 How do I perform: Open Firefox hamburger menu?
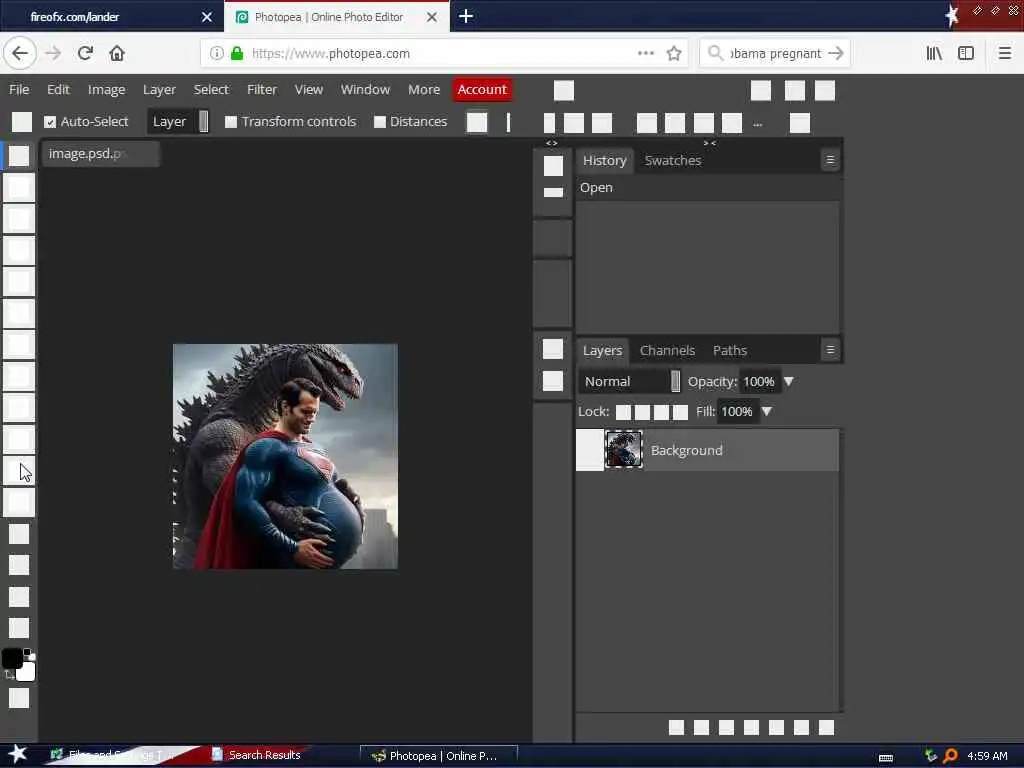click(x=1005, y=54)
